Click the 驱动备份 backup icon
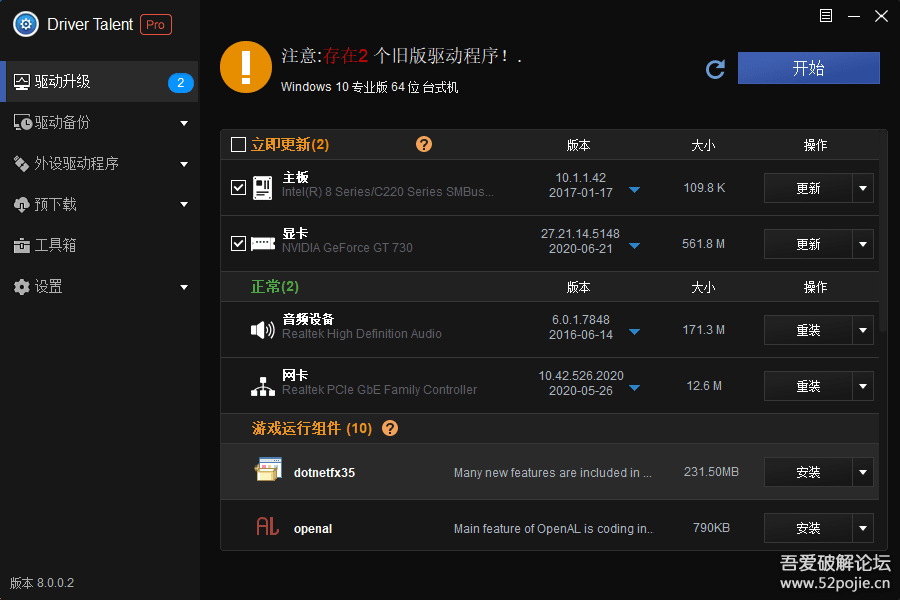The height and width of the screenshot is (600, 900). [x=22, y=123]
